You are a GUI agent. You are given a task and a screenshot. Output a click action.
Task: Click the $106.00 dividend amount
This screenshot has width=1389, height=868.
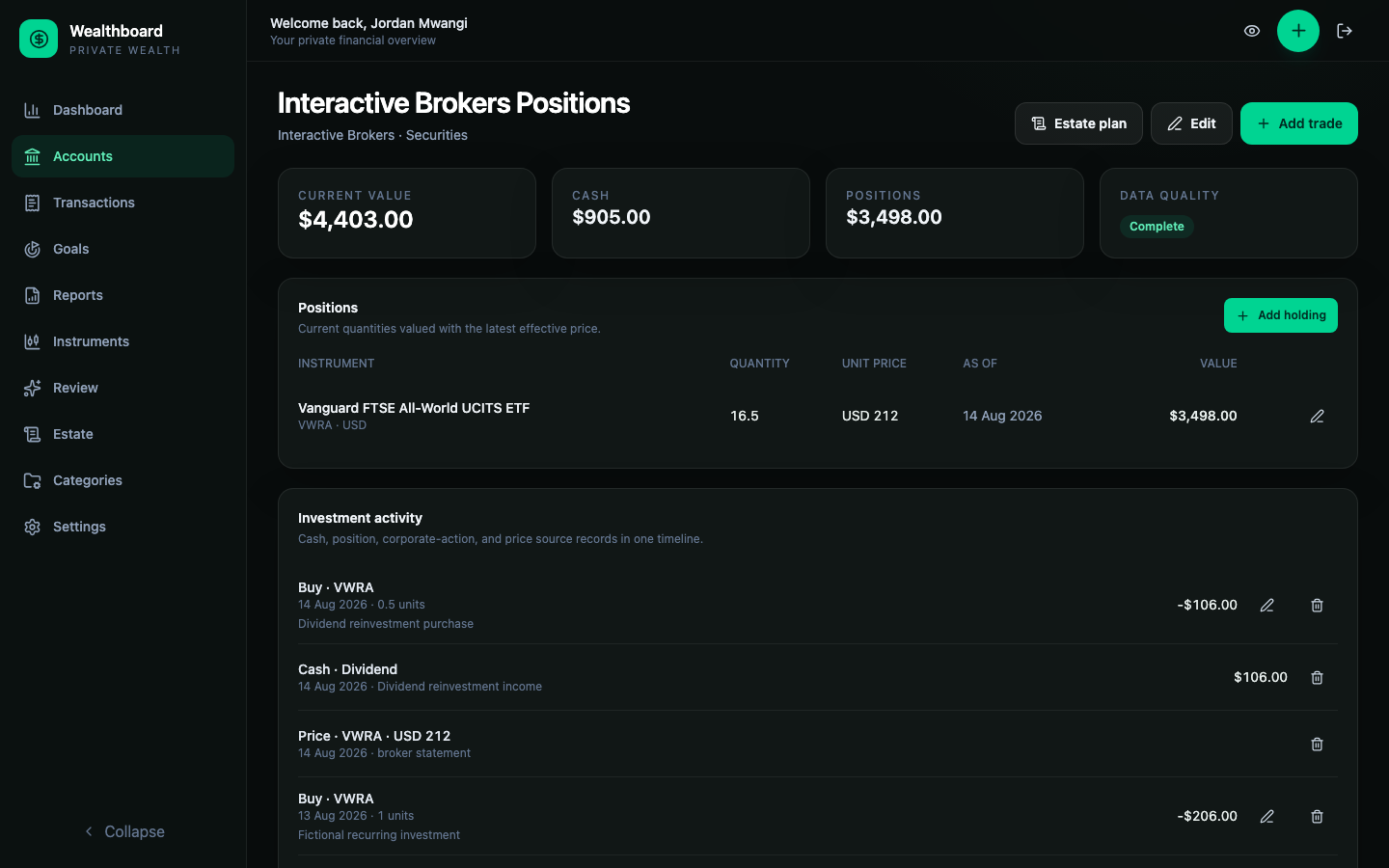coord(1261,677)
